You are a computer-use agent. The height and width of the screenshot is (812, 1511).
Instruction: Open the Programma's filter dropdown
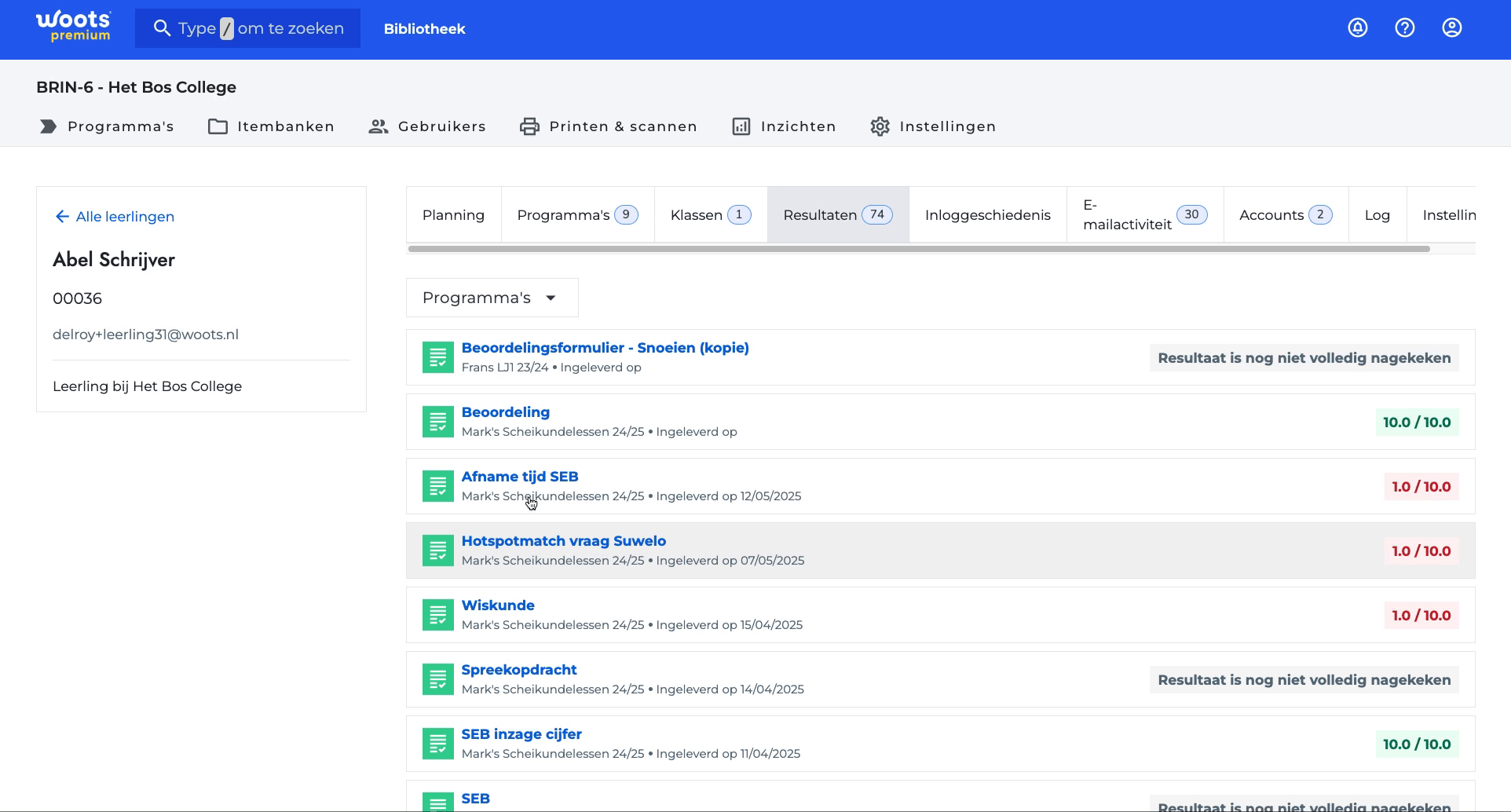(x=492, y=298)
